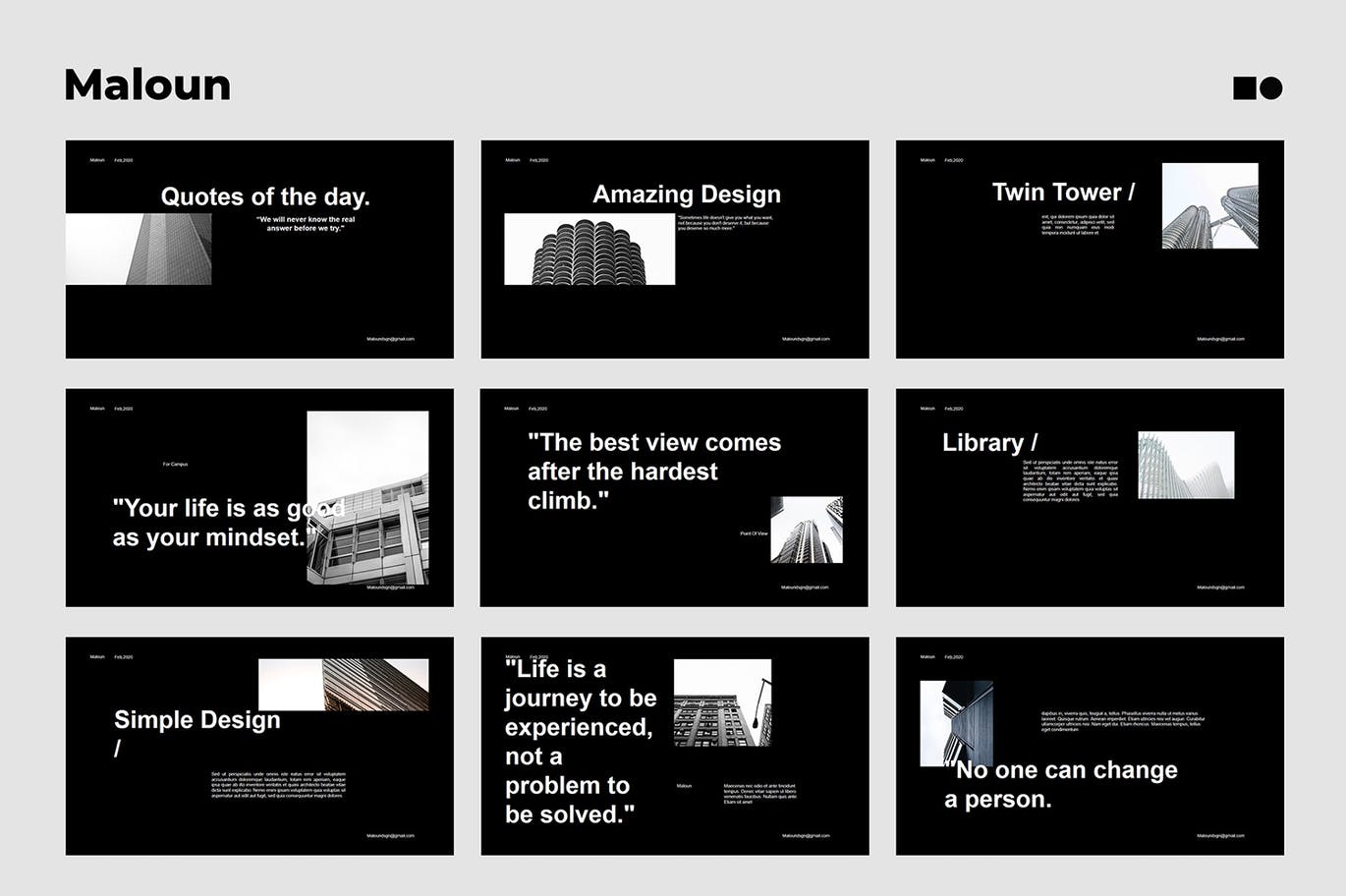This screenshot has width=1346, height=896.
Task: Click the email link on Library slide
Action: [x=1220, y=588]
